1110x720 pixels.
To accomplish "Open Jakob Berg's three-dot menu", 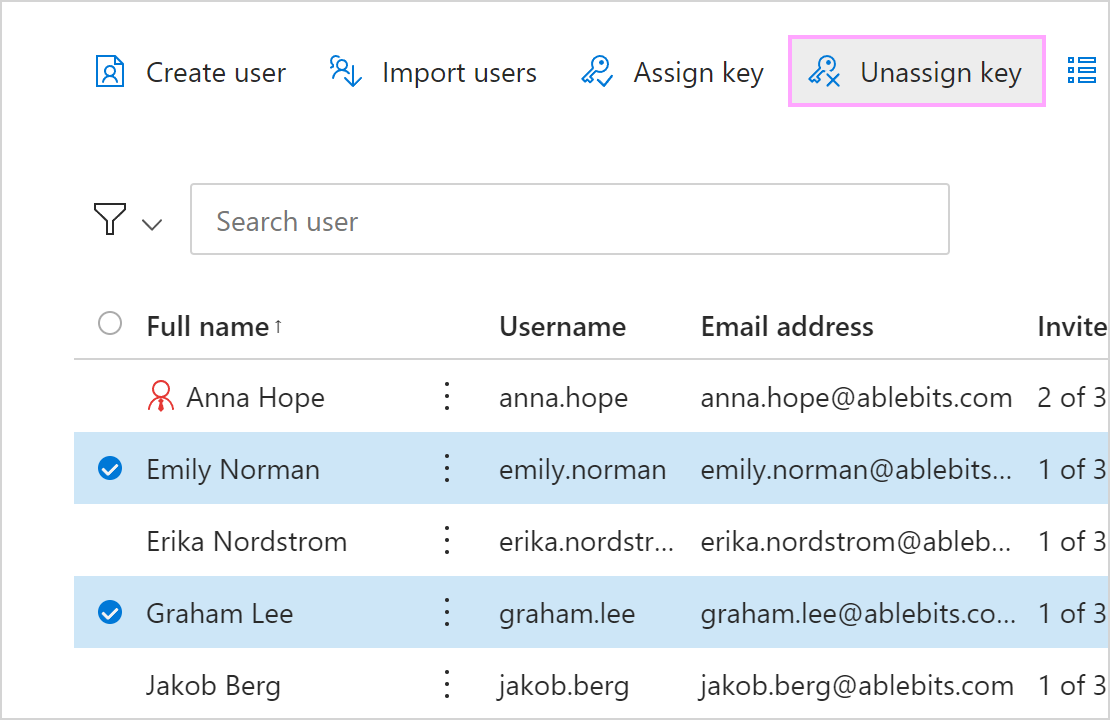I will coord(447,685).
